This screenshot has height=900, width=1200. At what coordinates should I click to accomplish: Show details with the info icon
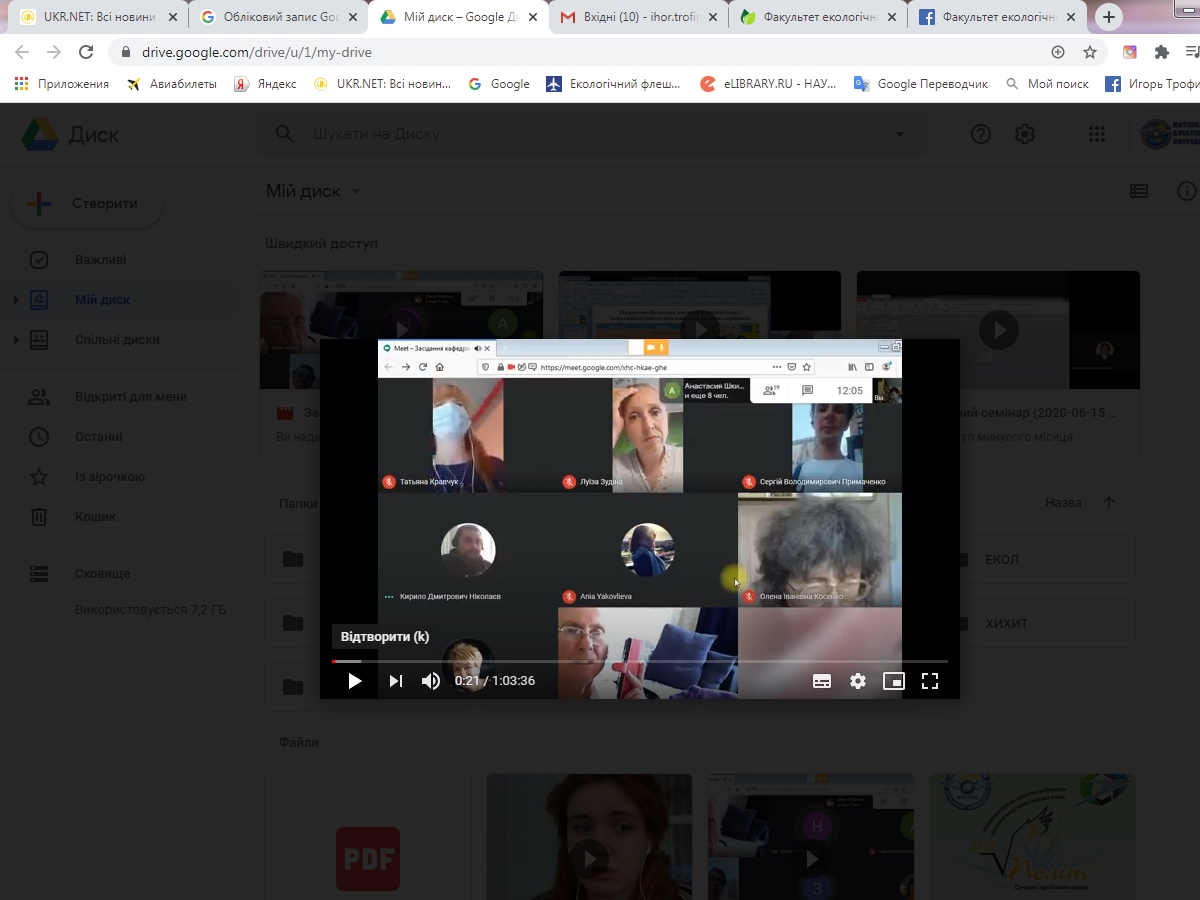(x=1187, y=191)
